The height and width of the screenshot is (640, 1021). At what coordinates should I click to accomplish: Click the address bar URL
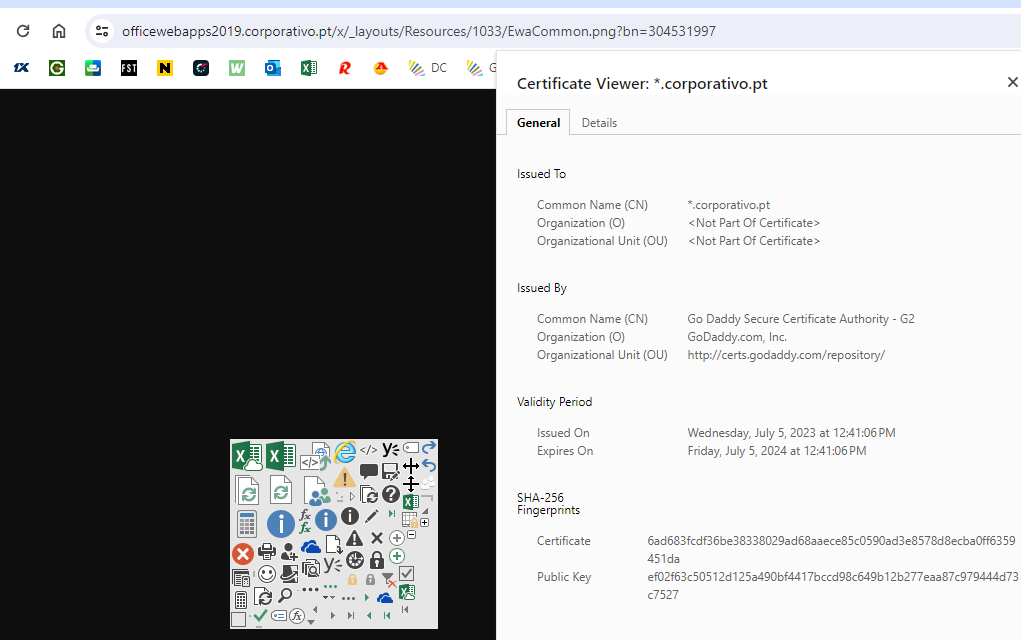tap(419, 31)
